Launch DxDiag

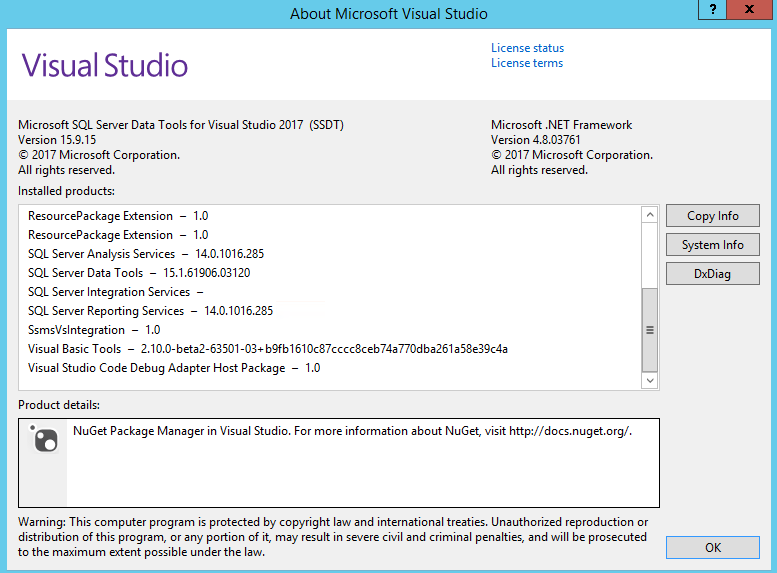[x=713, y=274]
